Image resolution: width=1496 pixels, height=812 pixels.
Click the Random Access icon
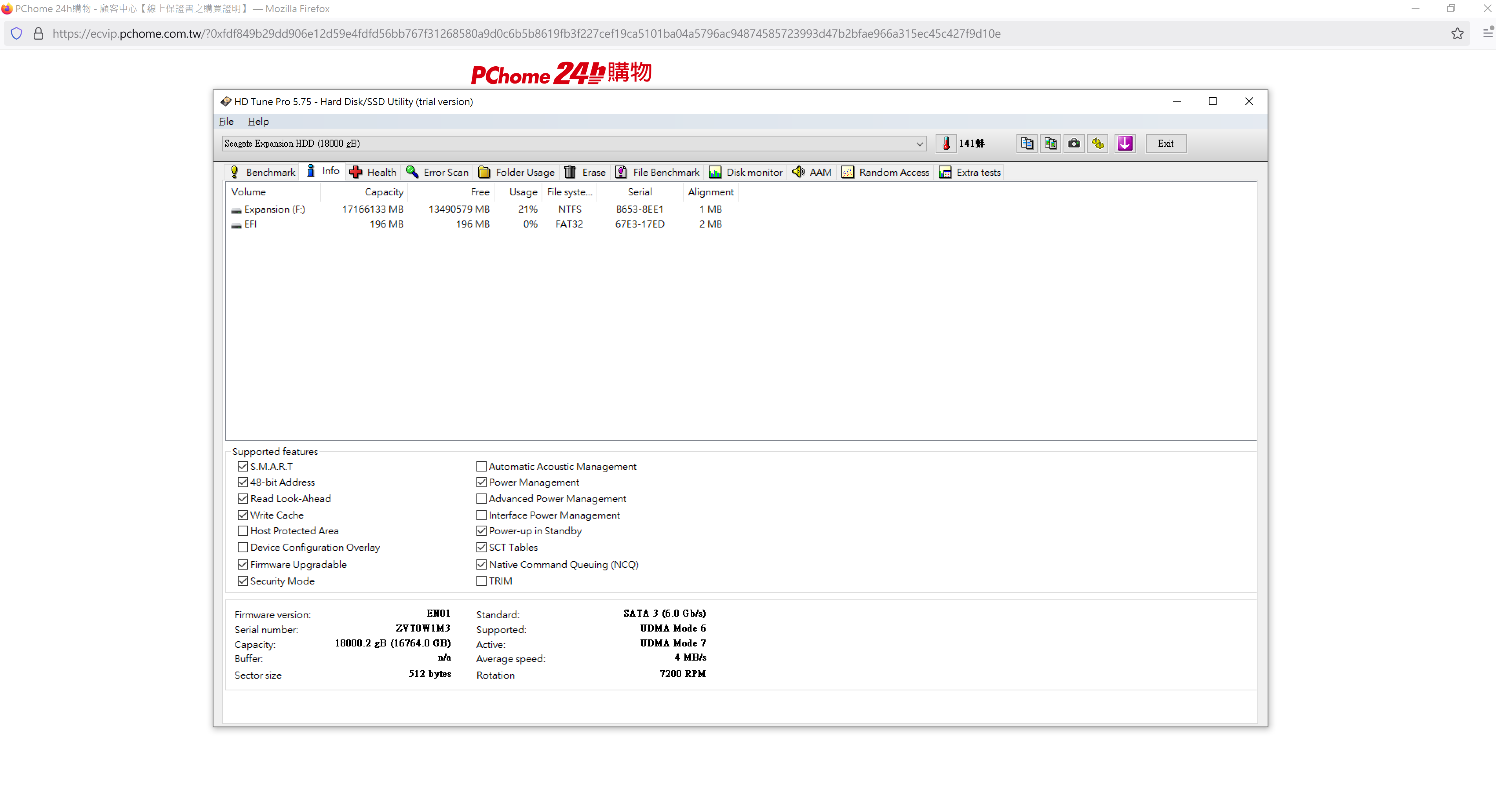coord(848,172)
